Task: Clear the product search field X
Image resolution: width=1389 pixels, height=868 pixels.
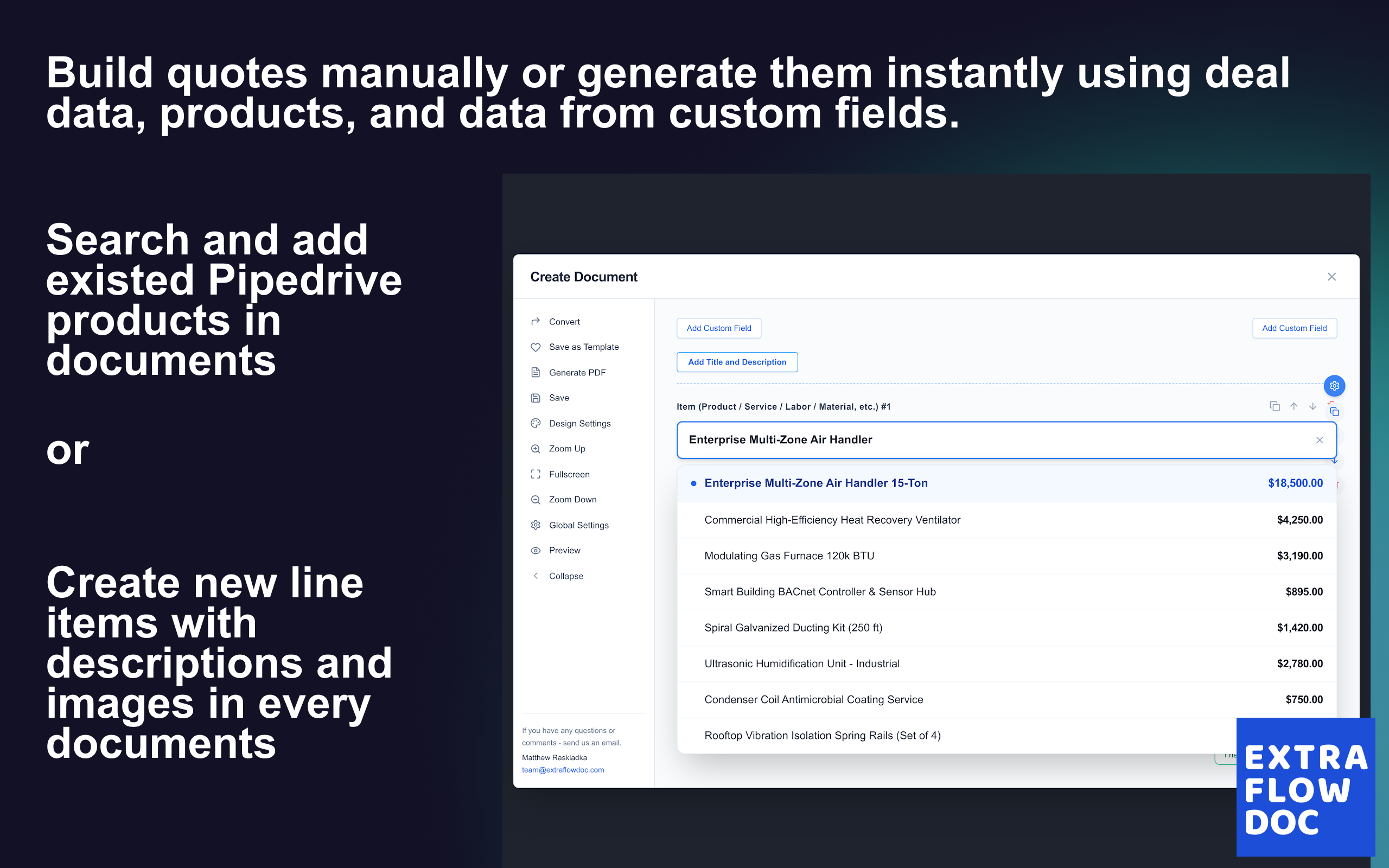Action: (1320, 440)
